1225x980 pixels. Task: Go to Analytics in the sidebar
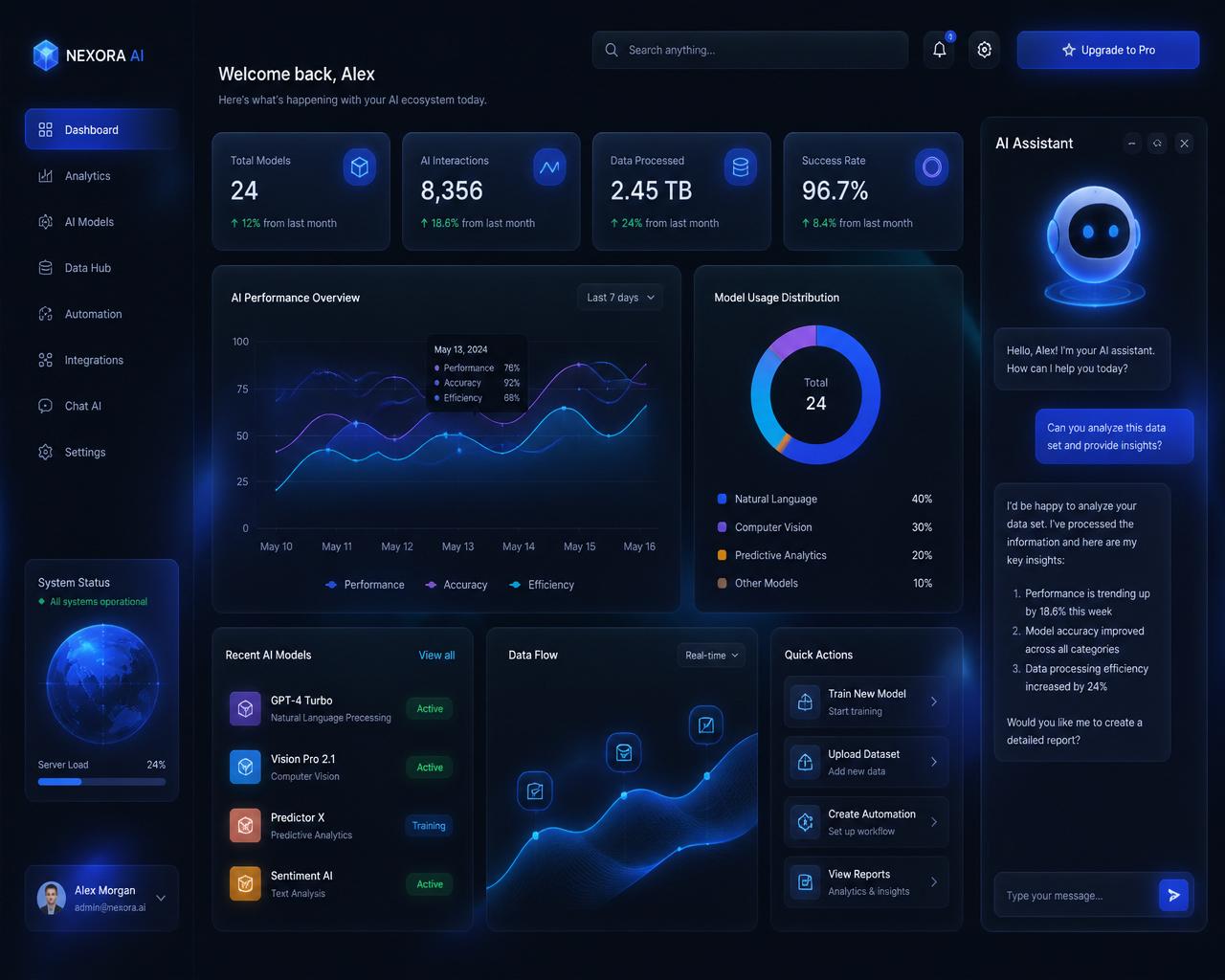[x=101, y=176]
